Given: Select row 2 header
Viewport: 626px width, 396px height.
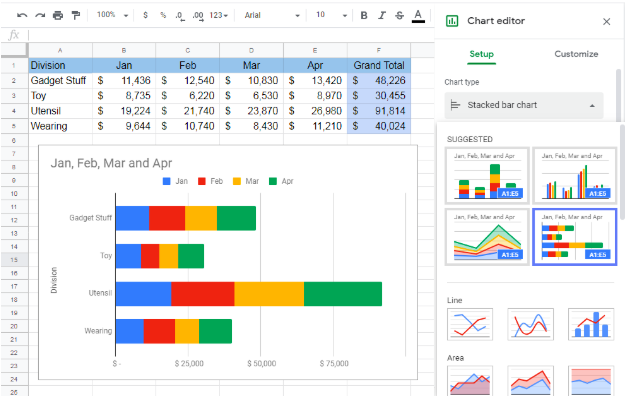Looking at the screenshot, I should coord(14,81).
